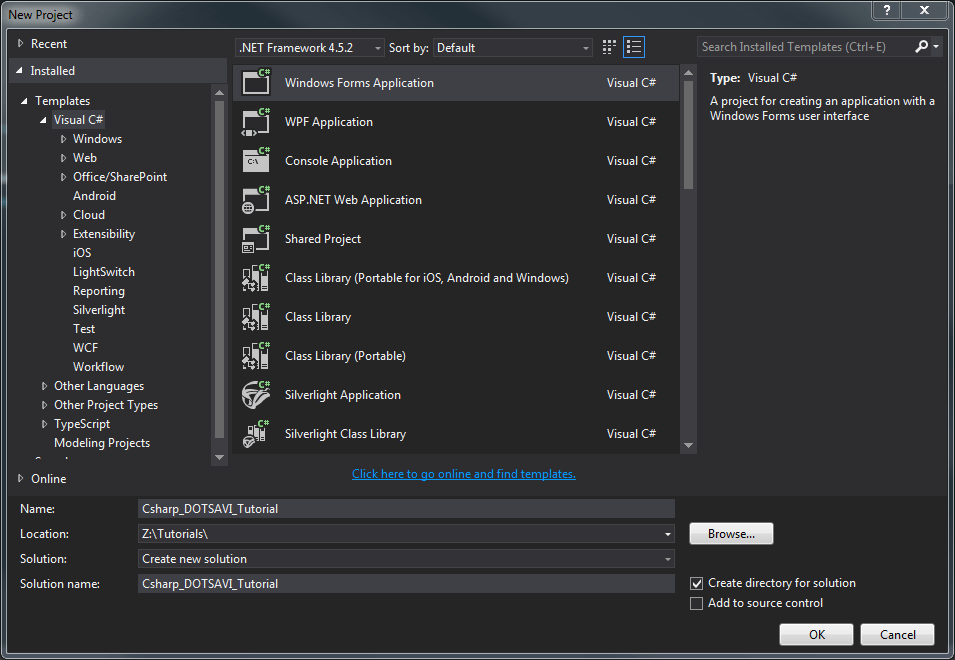Image resolution: width=955 pixels, height=660 pixels.
Task: Click the Cancel button
Action: tap(897, 634)
